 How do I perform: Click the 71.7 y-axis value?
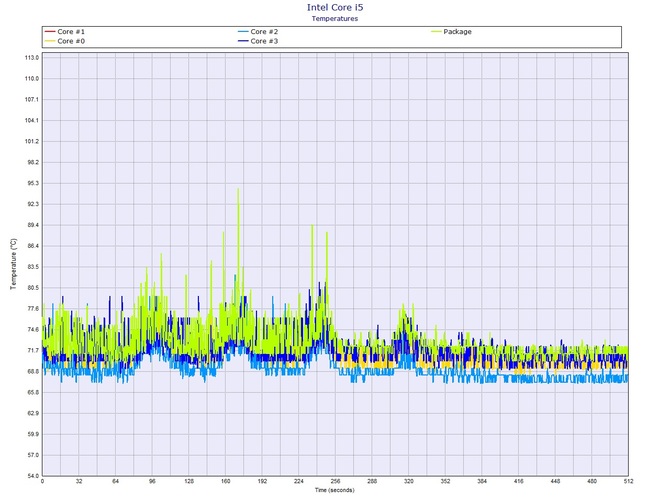(32, 351)
